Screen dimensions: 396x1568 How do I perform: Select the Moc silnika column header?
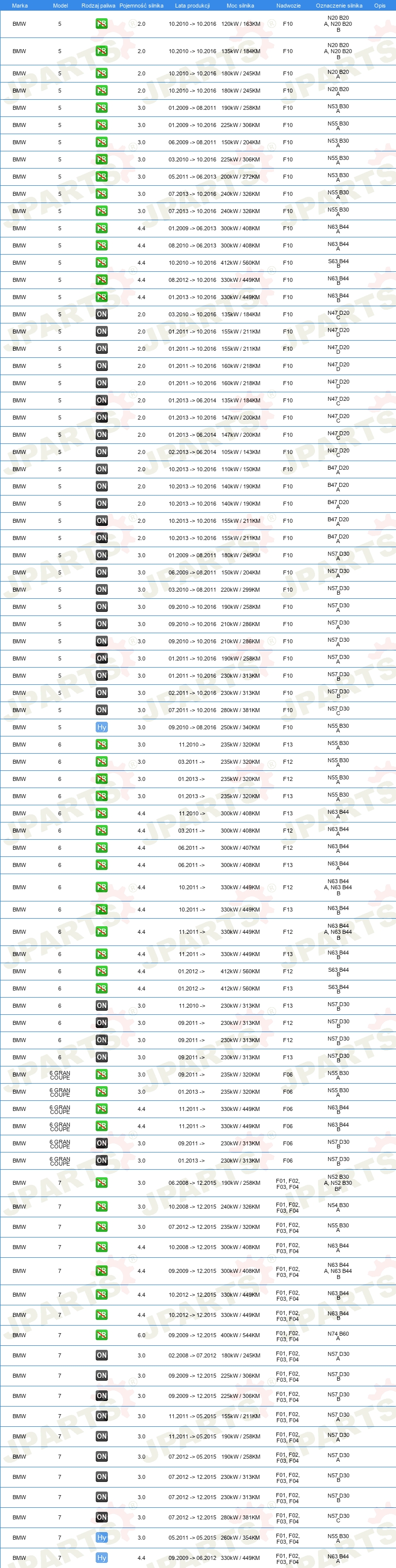coord(240,6)
